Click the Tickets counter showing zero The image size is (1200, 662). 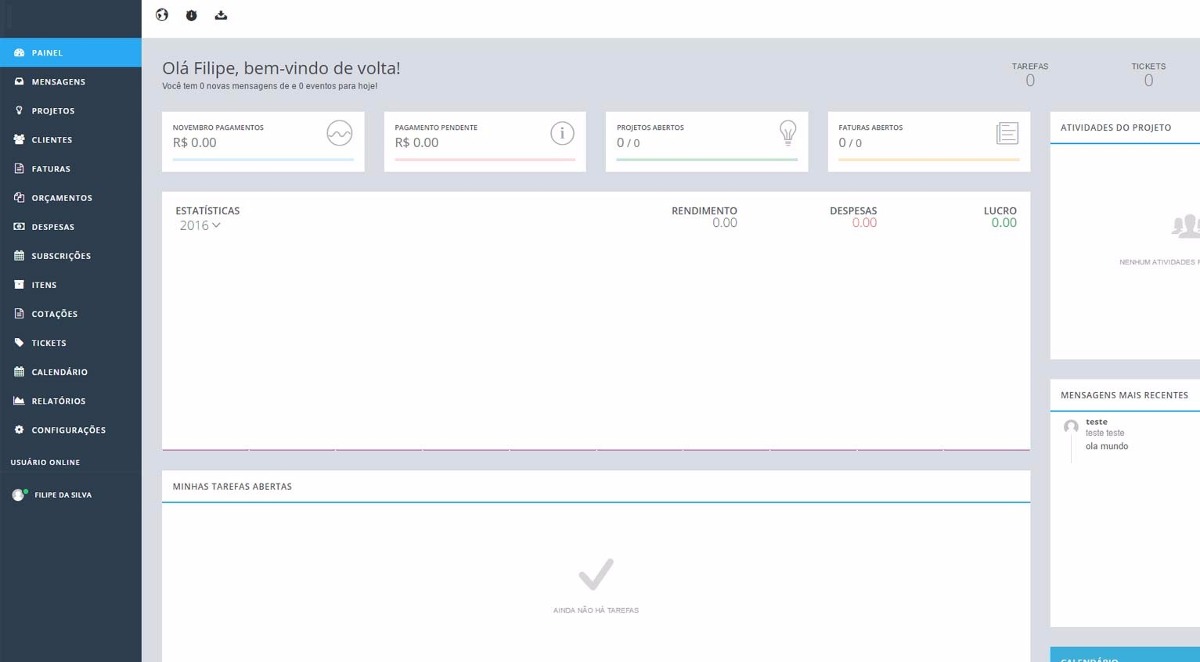[x=1148, y=73]
